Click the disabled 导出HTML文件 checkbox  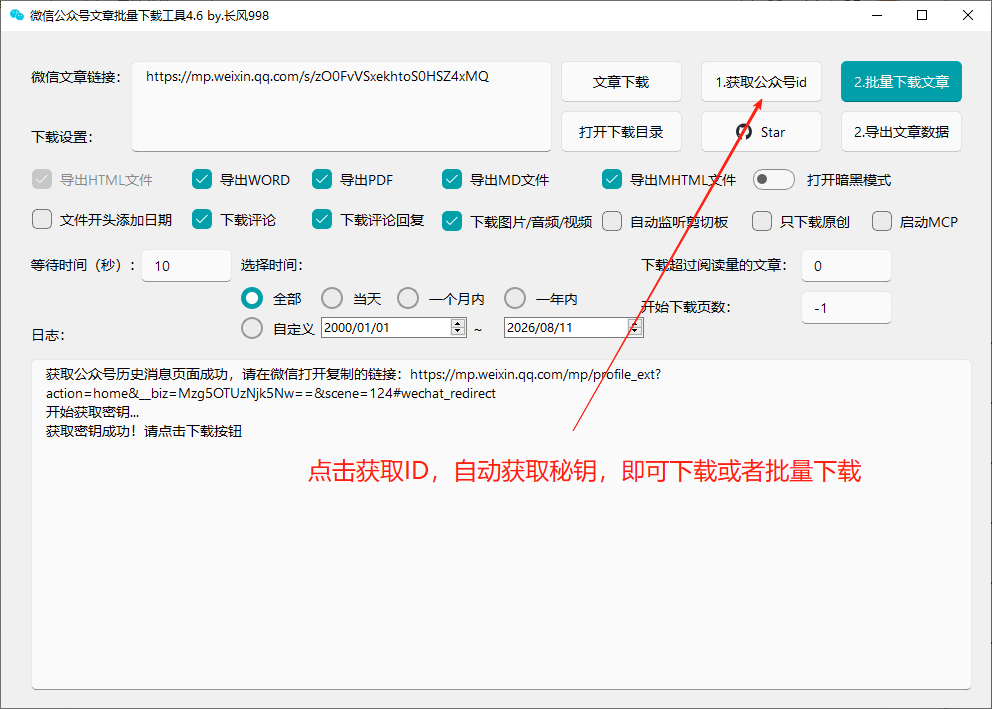(x=42, y=180)
